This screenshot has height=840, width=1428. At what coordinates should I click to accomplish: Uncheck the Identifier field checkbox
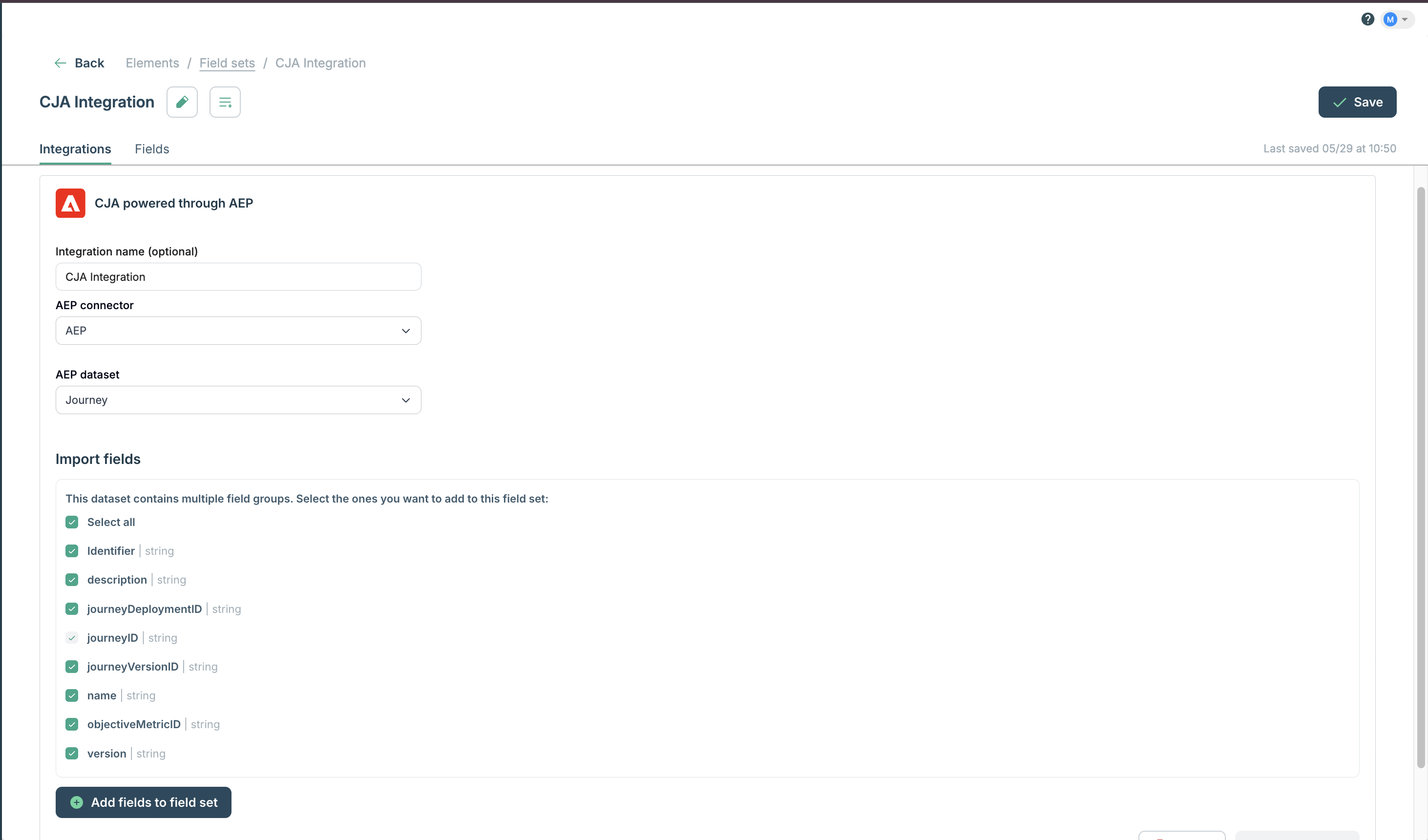tap(72, 551)
